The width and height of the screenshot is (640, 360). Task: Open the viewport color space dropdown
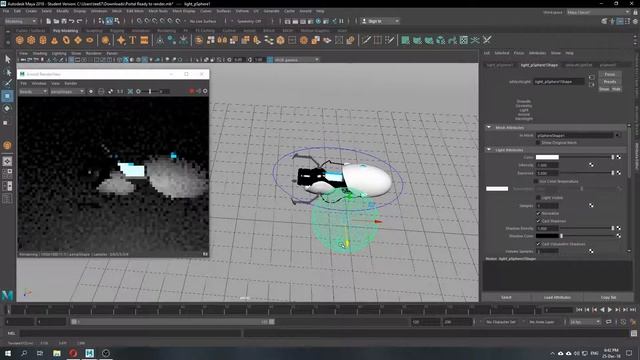tap(296, 60)
